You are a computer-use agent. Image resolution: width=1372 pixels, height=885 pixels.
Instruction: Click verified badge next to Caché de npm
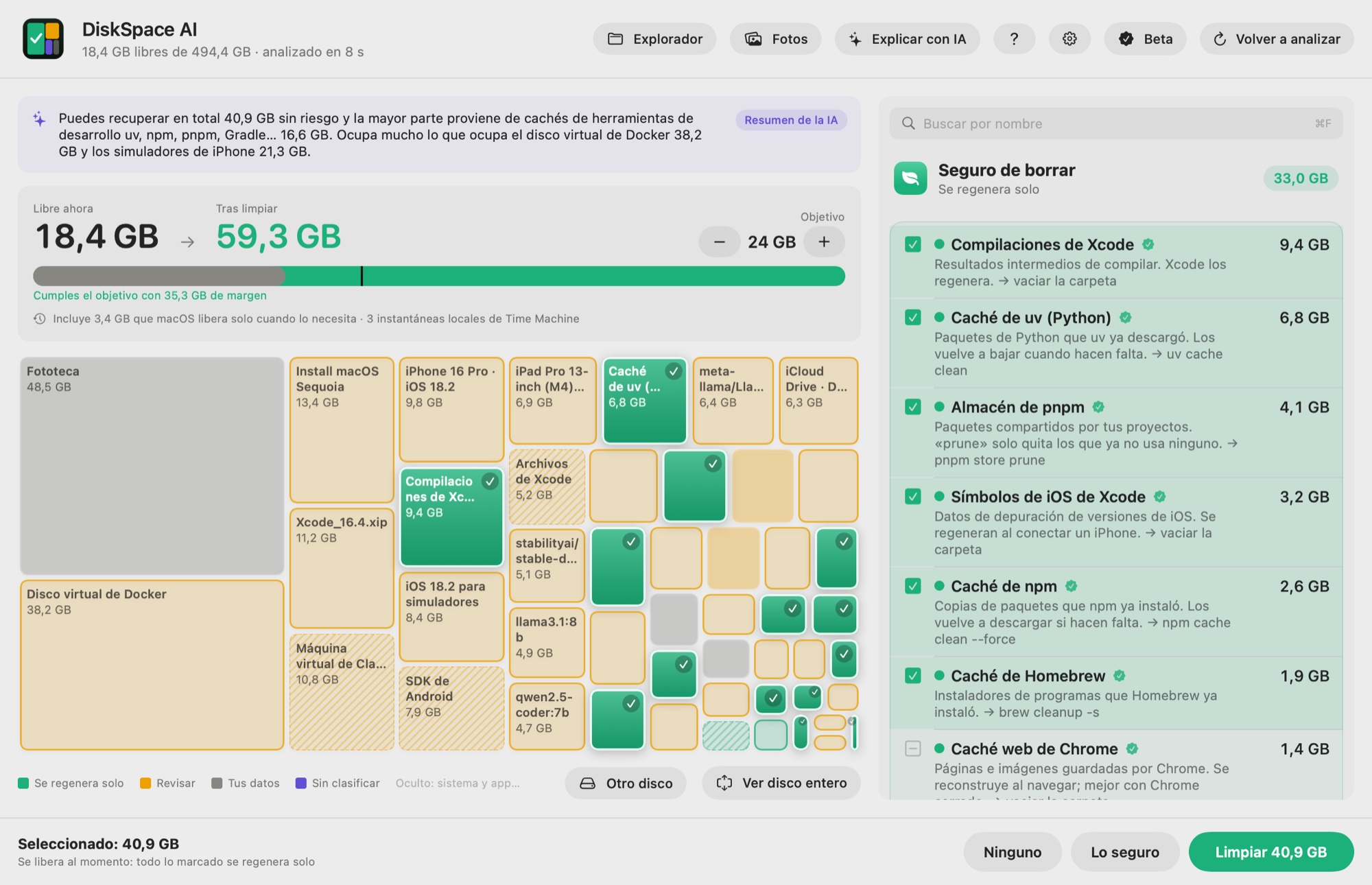point(1072,586)
